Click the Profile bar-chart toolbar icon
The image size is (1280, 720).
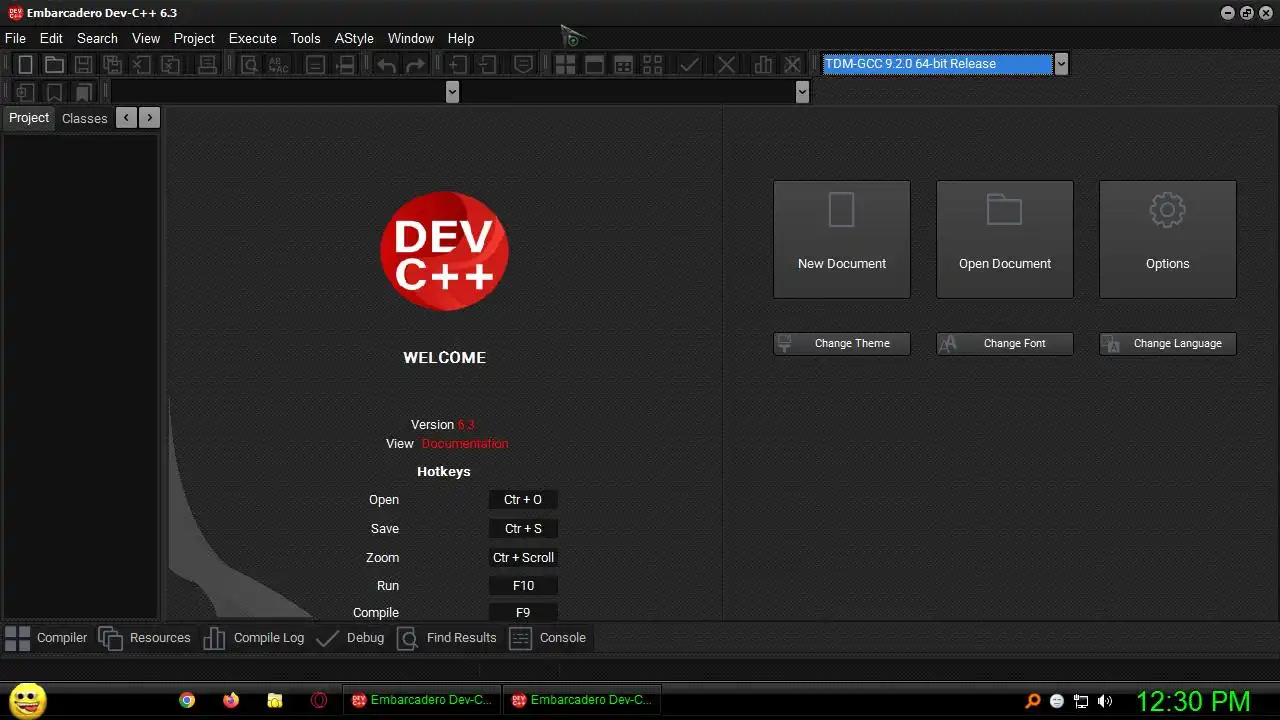tap(763, 64)
